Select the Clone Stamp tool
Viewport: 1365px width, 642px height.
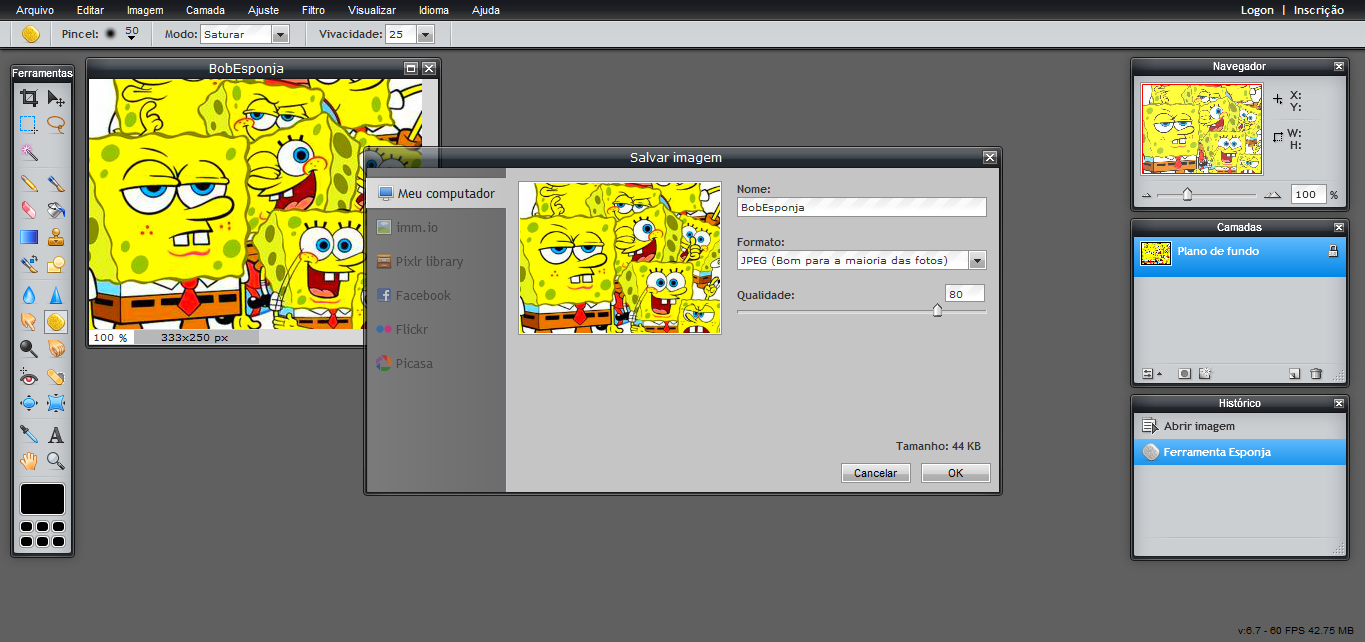(x=56, y=237)
